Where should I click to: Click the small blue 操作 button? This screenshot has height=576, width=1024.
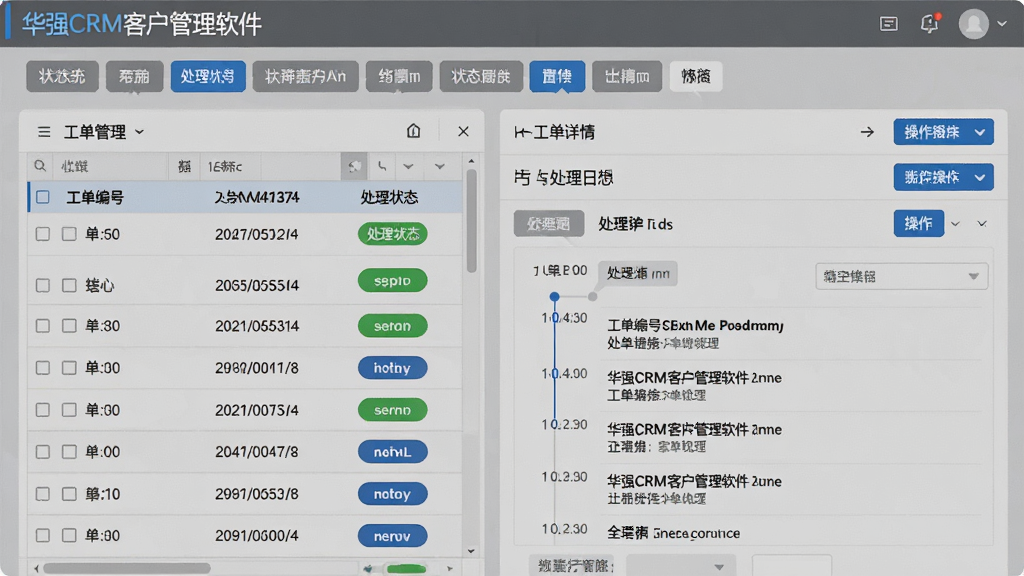tap(919, 223)
